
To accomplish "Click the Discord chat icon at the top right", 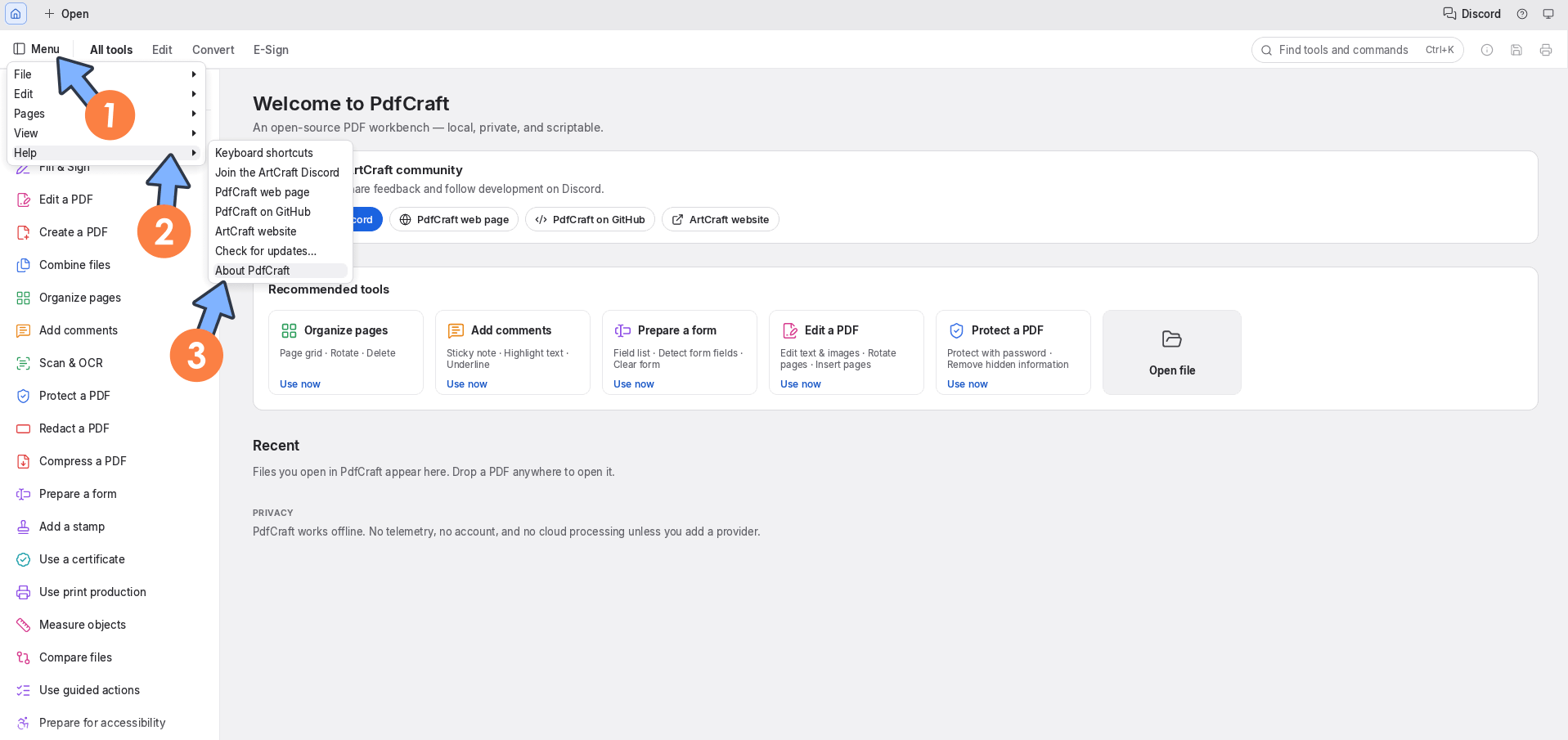I will tap(1449, 14).
